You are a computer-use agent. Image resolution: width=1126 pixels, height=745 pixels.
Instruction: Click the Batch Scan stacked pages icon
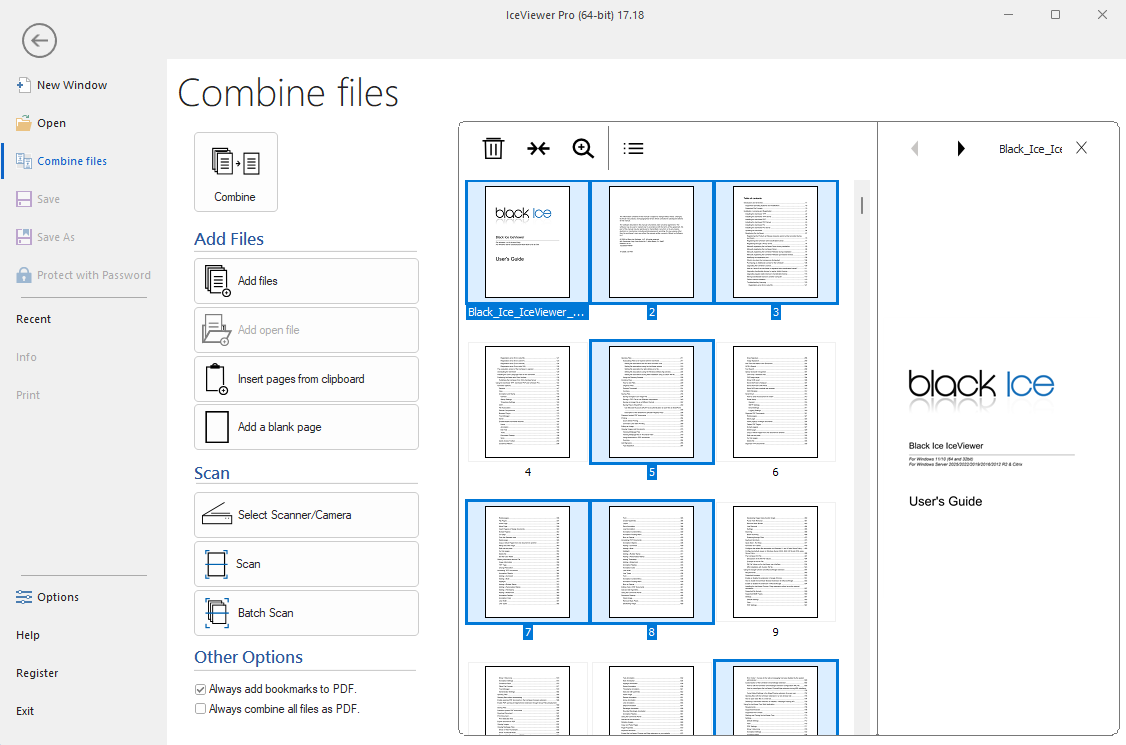217,613
